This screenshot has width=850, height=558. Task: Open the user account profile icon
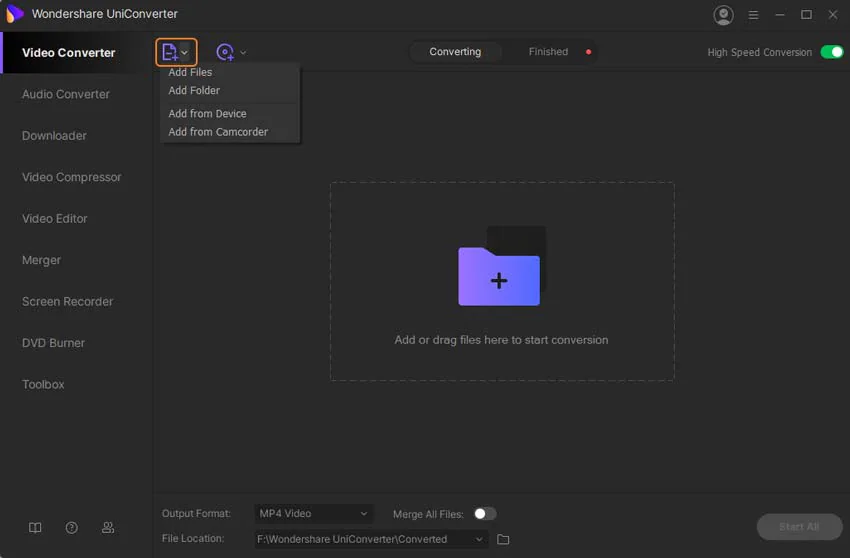[x=723, y=15]
